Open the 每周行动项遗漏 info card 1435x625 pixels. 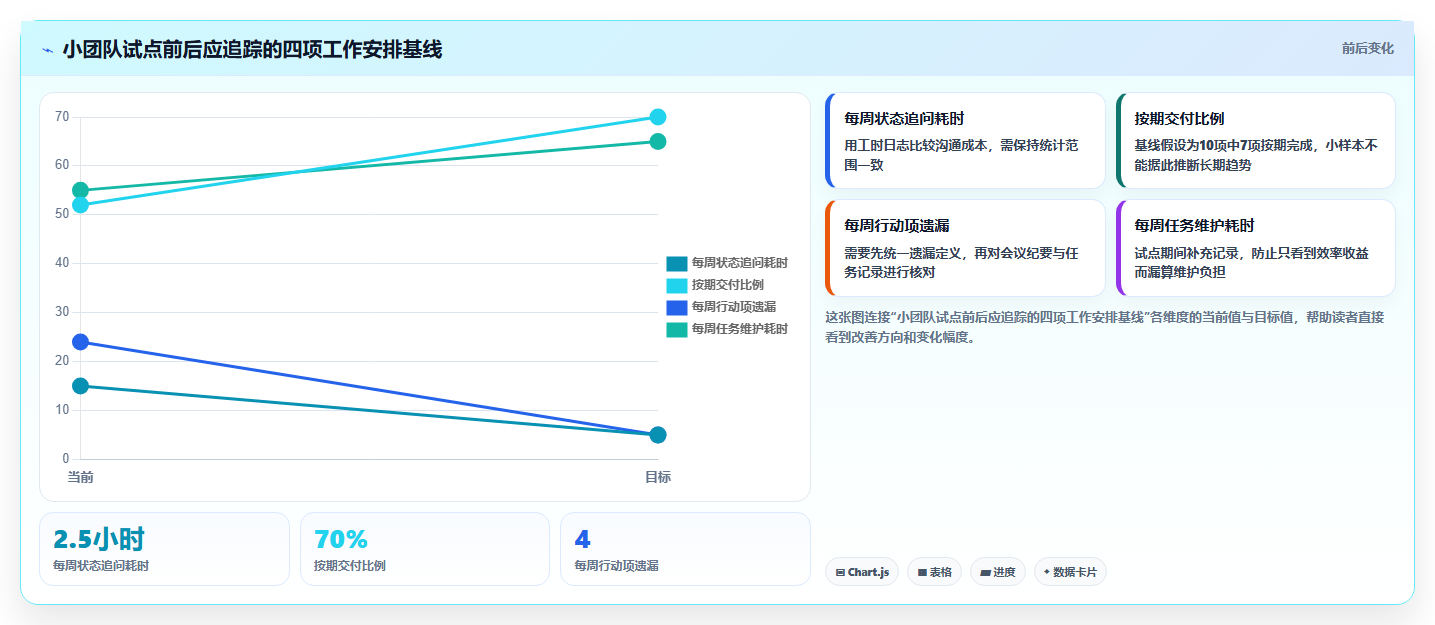pyautogui.click(x=965, y=248)
